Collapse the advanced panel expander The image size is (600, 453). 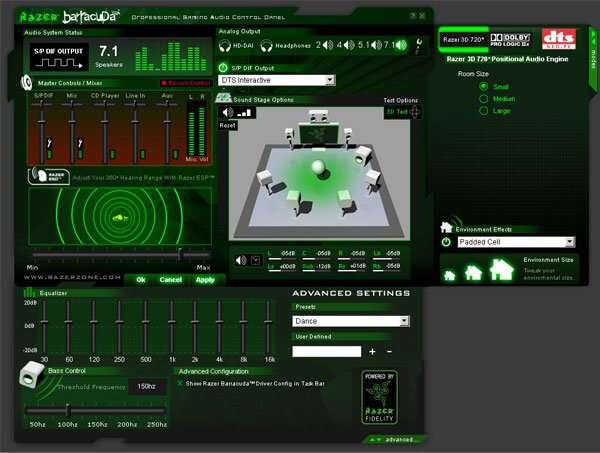coord(395,440)
